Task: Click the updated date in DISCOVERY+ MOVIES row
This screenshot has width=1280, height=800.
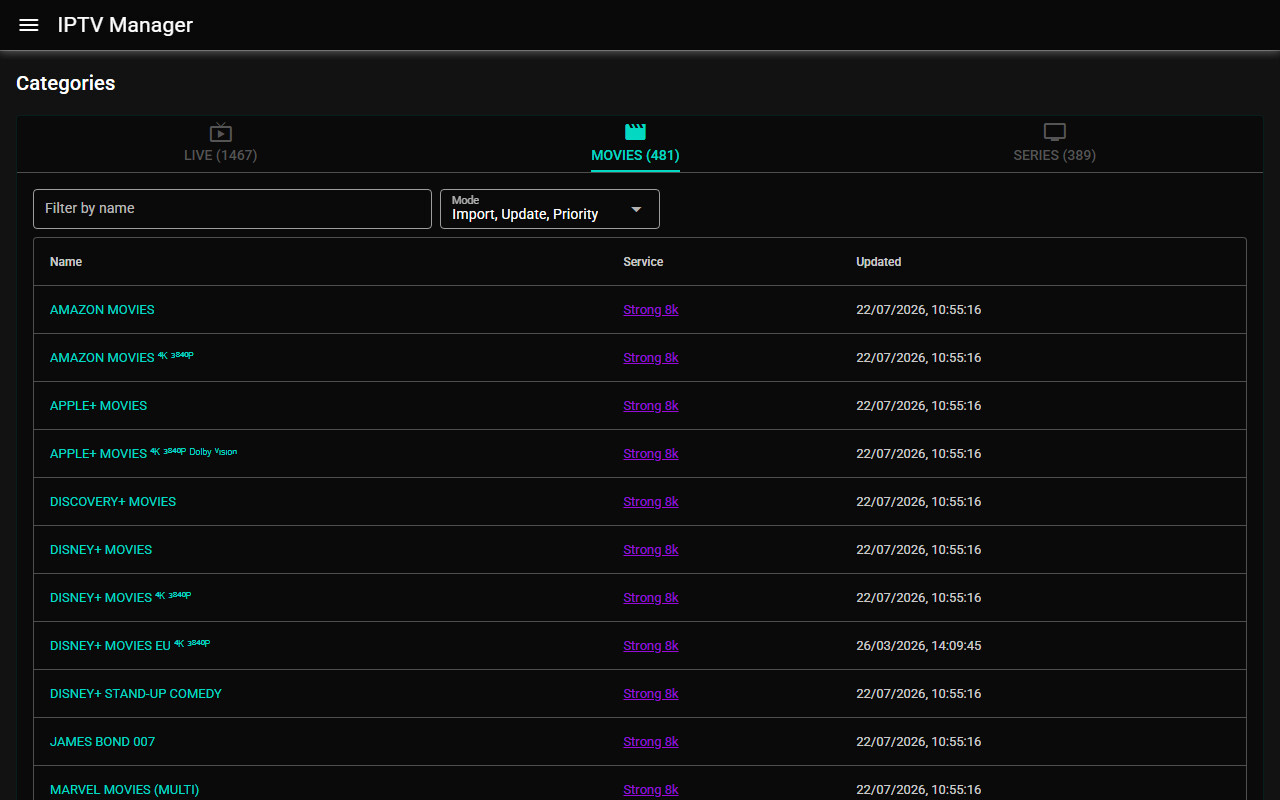Action: tap(919, 502)
